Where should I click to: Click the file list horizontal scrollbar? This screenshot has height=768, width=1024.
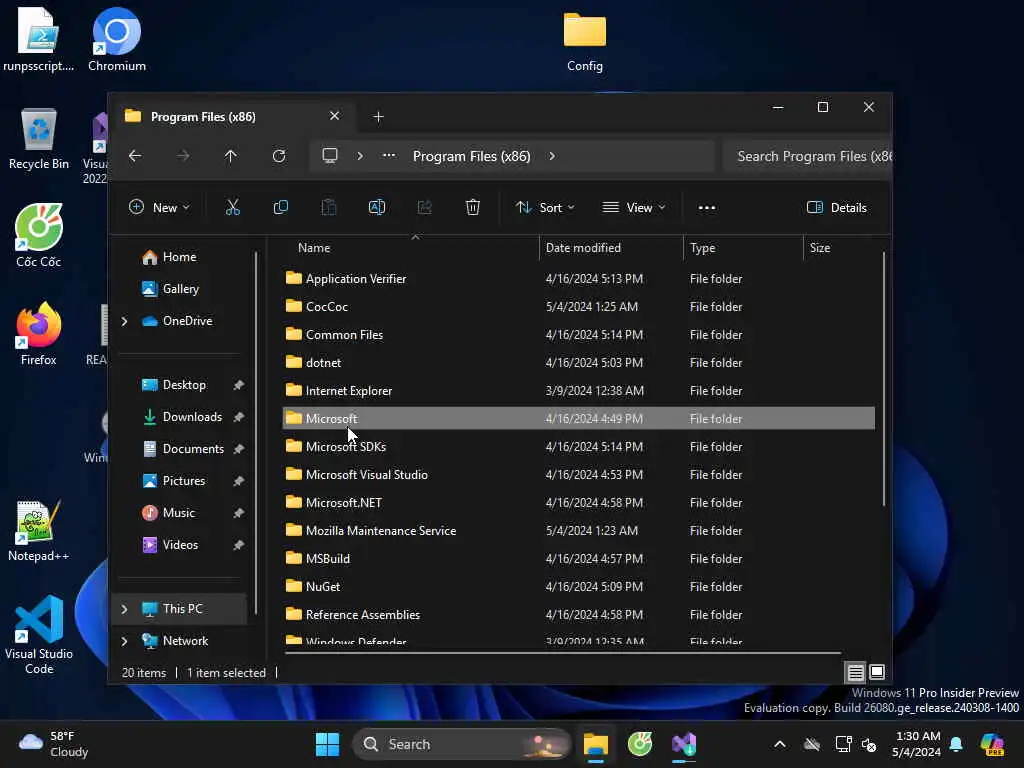pos(563,652)
